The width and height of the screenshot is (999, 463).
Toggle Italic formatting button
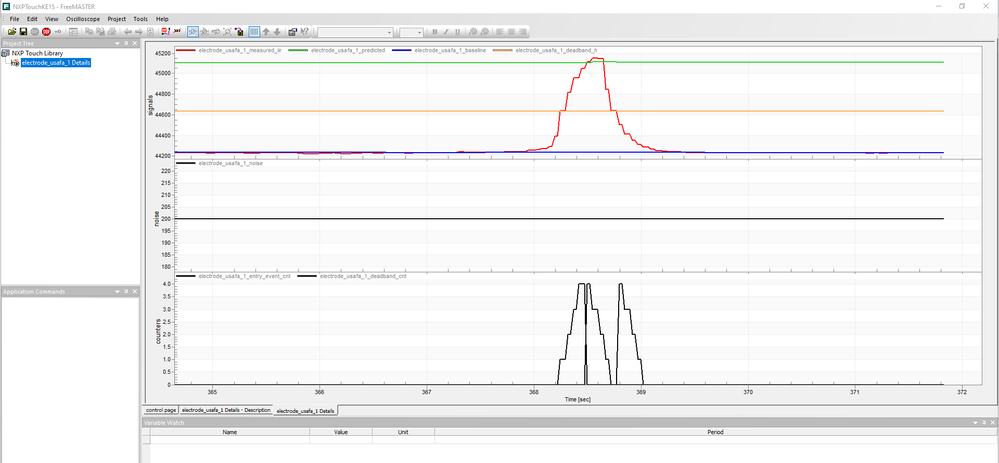point(446,32)
